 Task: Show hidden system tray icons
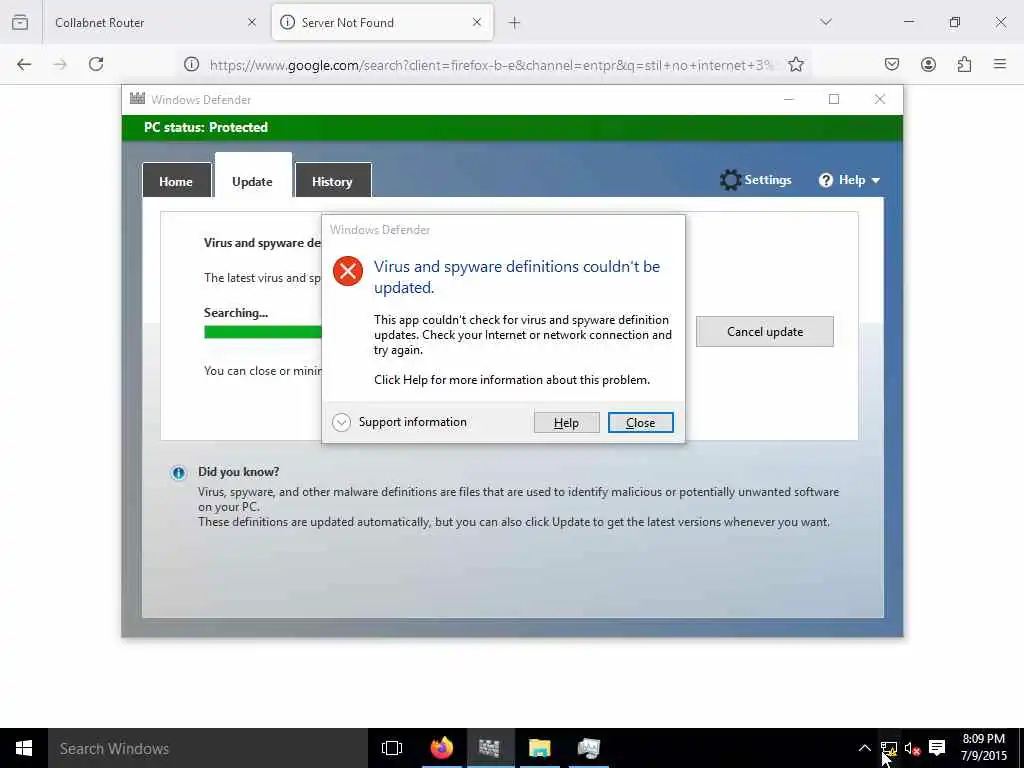[864, 748]
